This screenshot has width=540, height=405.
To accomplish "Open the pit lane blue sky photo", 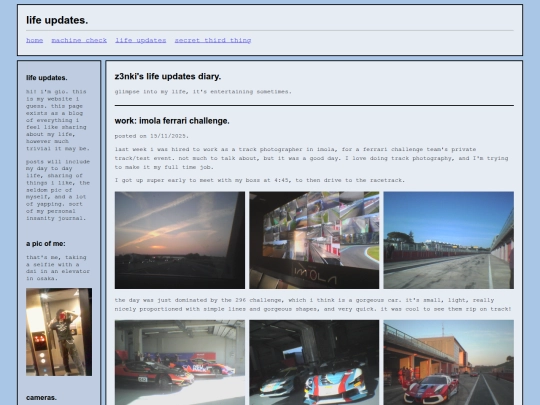I will (448, 240).
